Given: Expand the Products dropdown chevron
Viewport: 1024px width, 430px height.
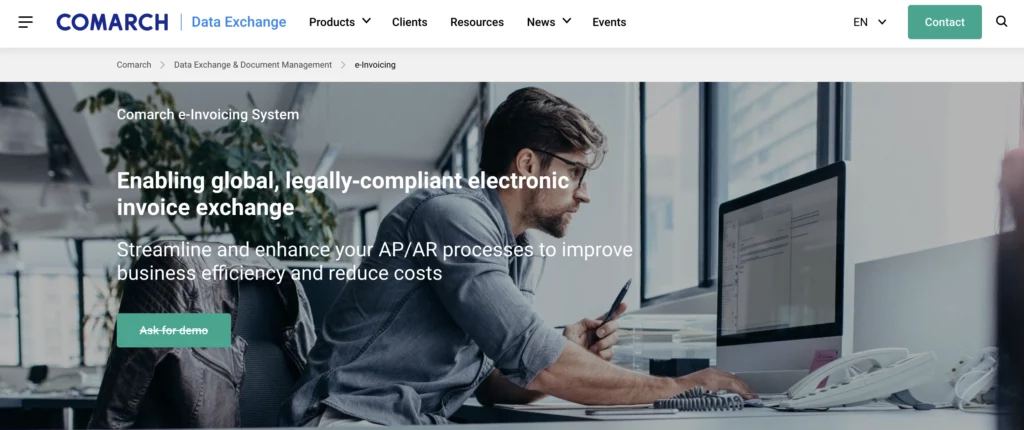Looking at the screenshot, I should point(366,21).
